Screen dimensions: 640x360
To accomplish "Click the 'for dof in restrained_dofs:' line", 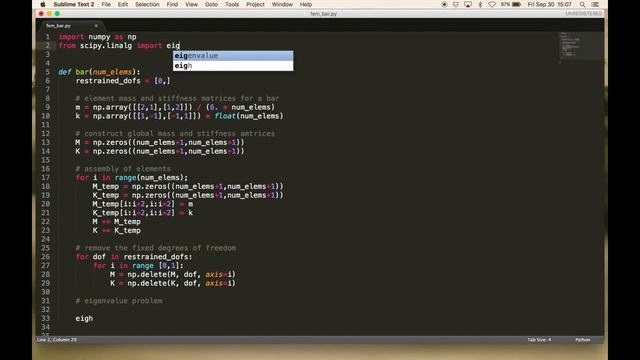I will click(134, 257).
